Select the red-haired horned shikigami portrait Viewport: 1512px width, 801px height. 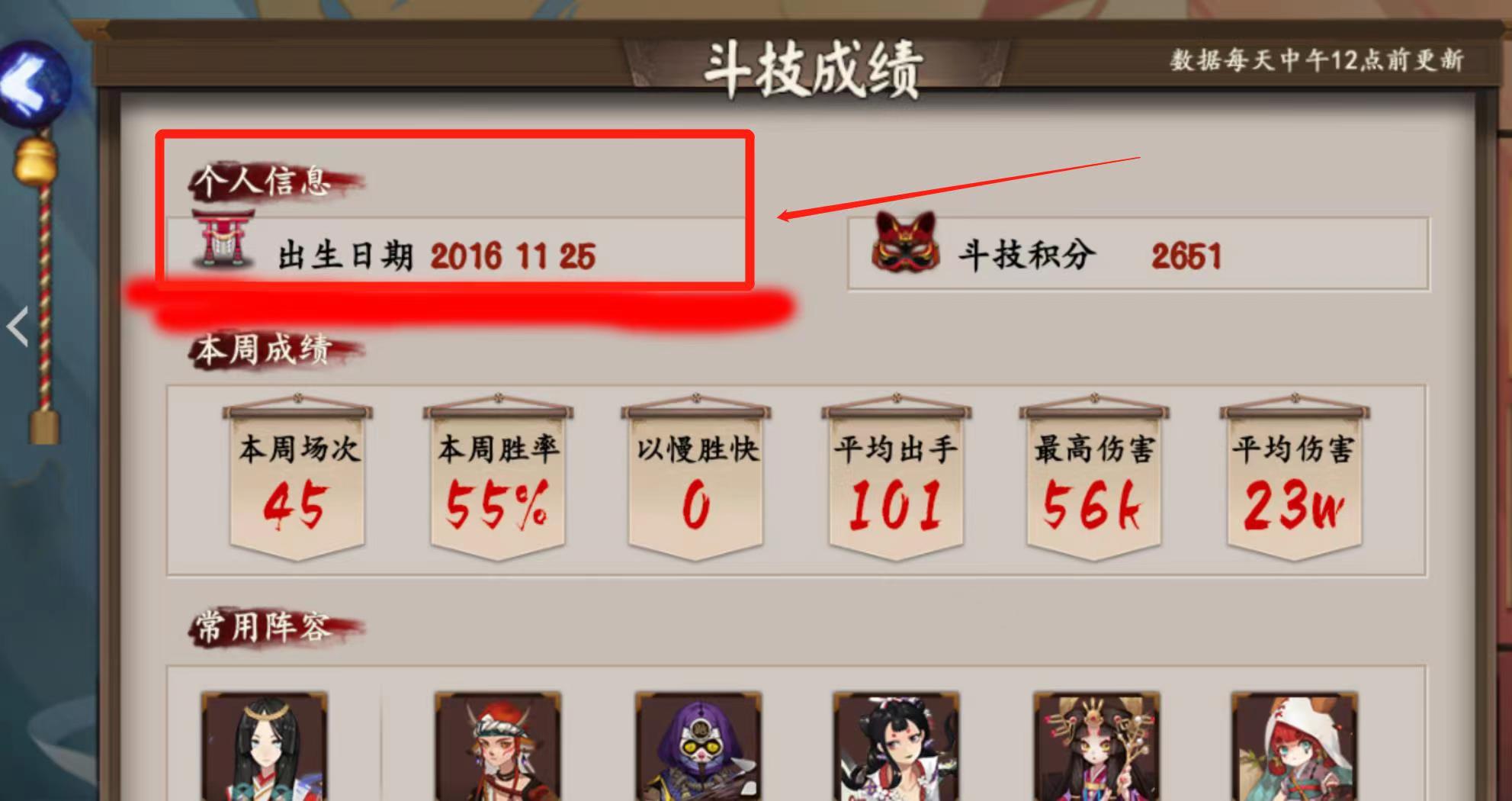(x=498, y=746)
